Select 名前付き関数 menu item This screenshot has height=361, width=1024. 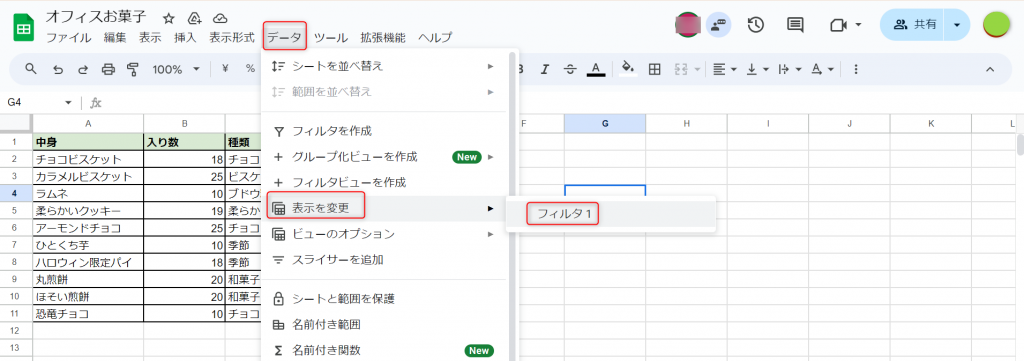point(384,350)
